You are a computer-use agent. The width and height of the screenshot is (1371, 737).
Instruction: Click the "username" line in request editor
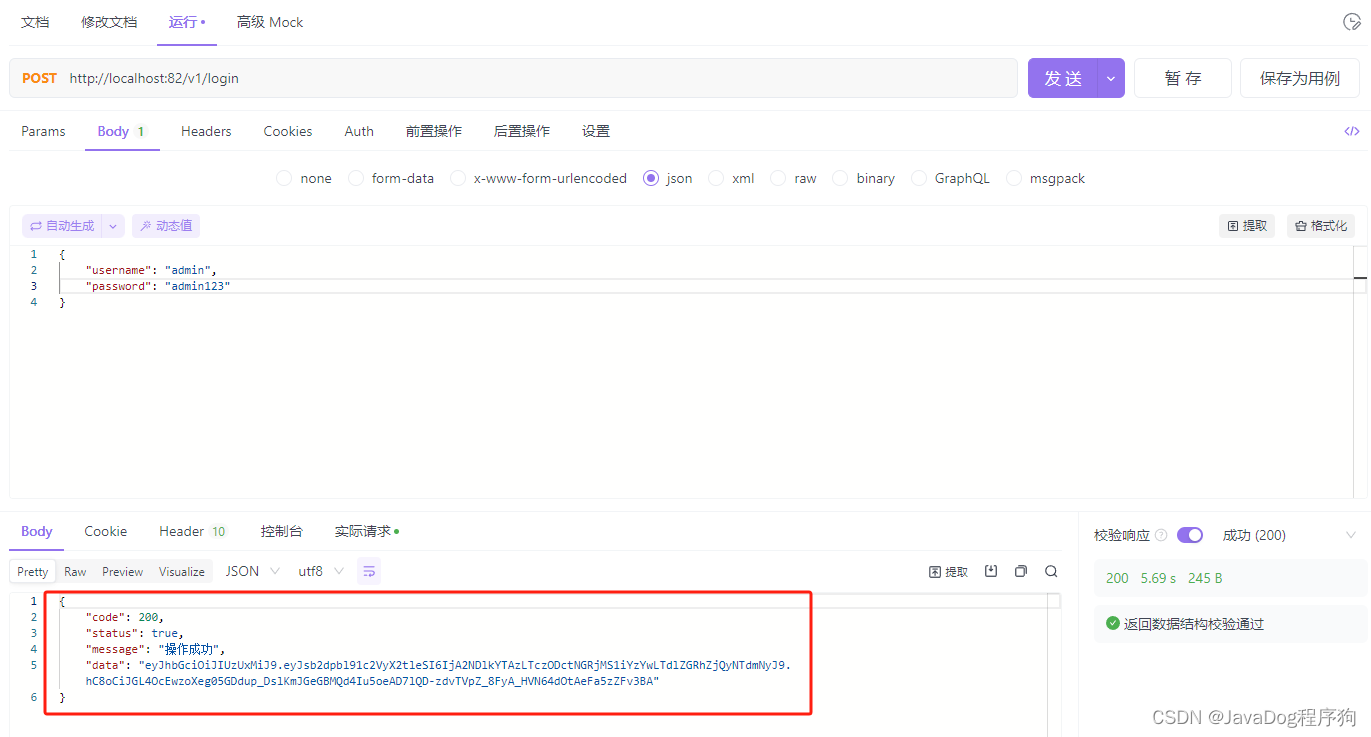[151, 270]
